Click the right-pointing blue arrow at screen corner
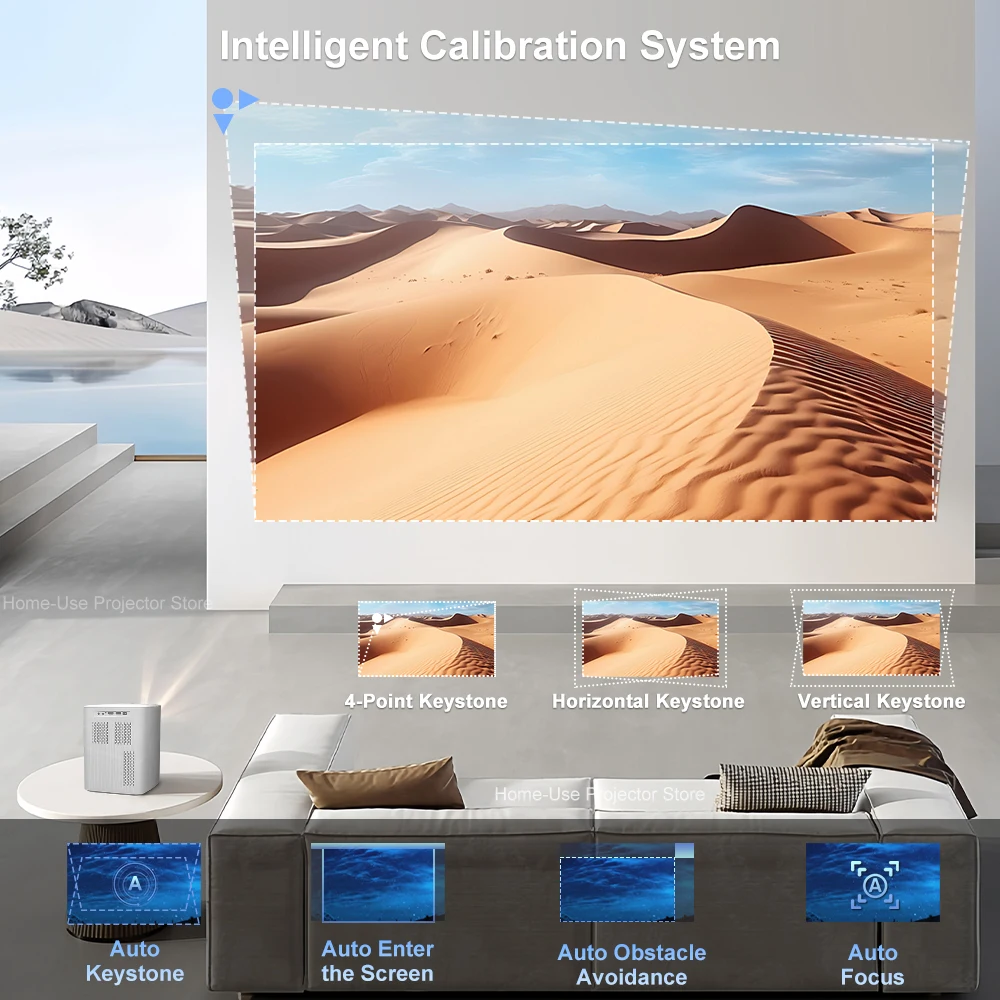 pos(248,99)
